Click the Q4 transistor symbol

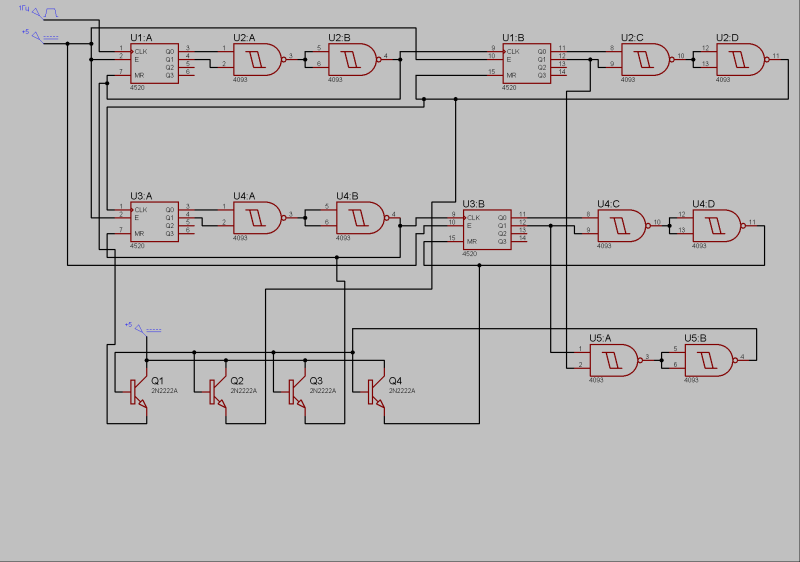(376, 392)
